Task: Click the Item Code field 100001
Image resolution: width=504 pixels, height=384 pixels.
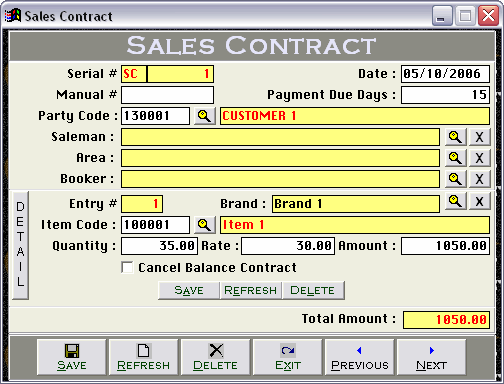Action: (155, 225)
